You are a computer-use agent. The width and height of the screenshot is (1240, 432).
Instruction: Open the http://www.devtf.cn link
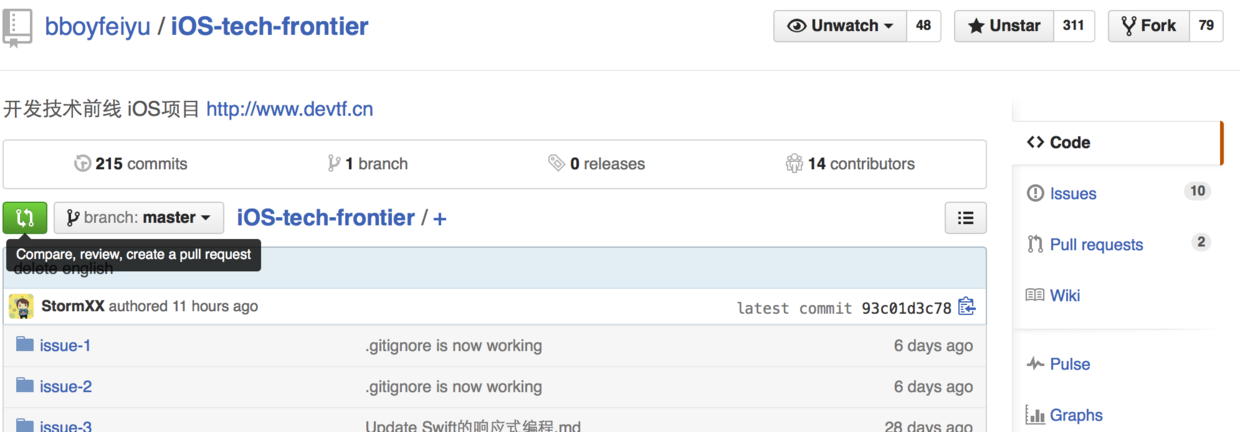[x=289, y=109]
